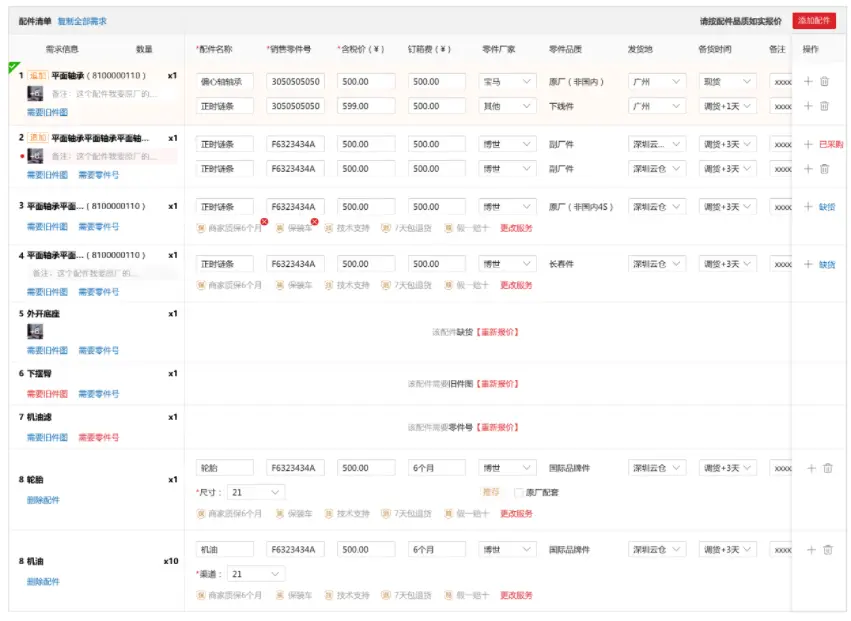Click 保装车 service icon under 轮胎 row
This screenshot has width=851, height=621.
[x=280, y=514]
